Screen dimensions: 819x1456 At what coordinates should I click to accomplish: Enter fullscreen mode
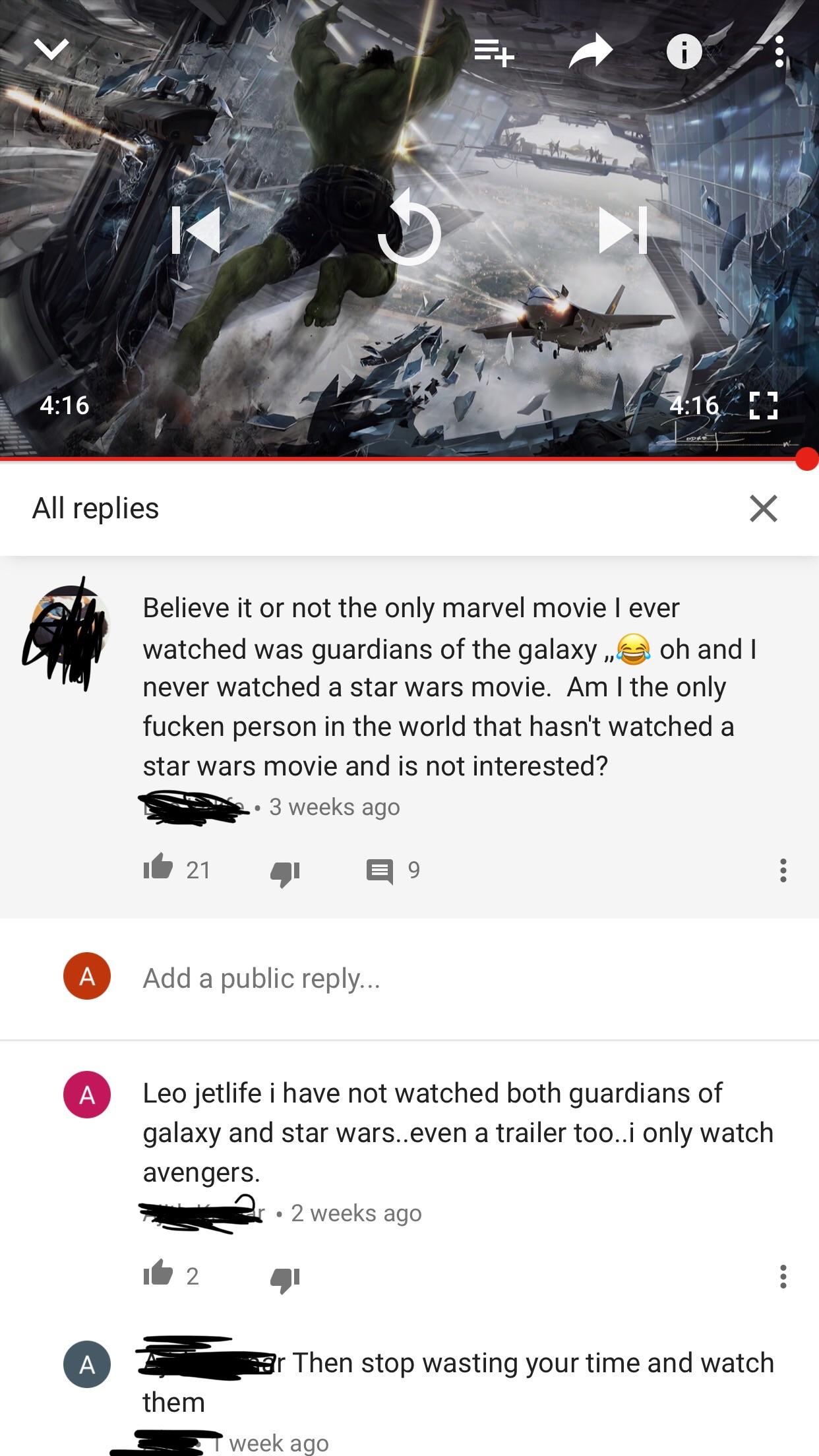(x=764, y=406)
